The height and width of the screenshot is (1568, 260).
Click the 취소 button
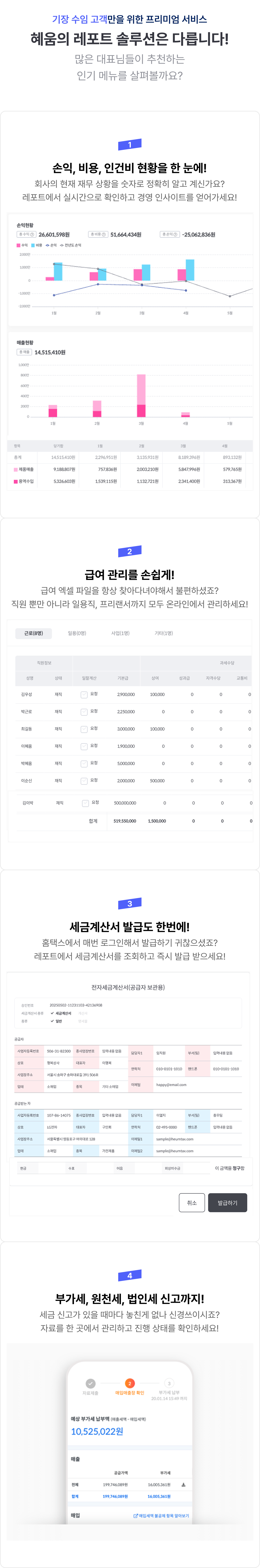(192, 1203)
